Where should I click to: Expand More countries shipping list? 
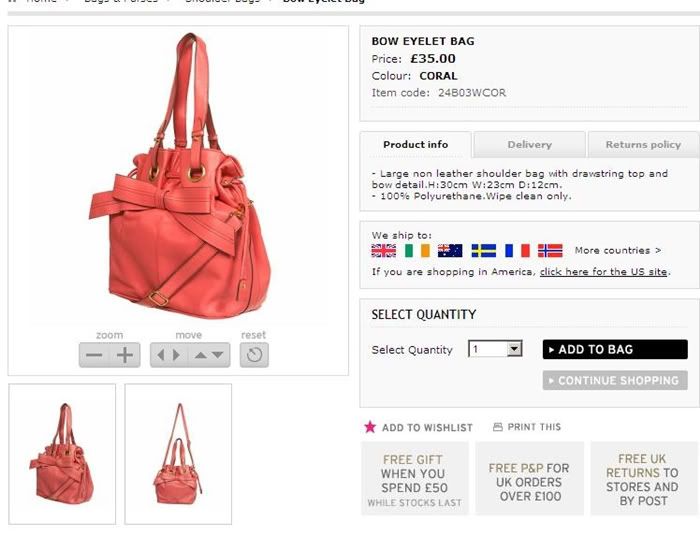618,251
